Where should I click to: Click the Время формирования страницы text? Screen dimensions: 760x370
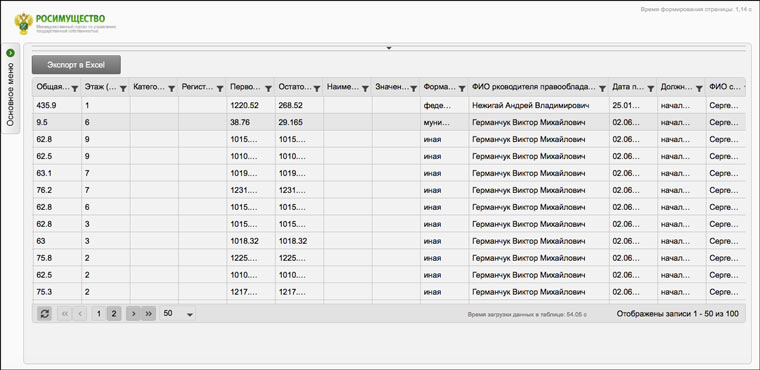tap(696, 10)
